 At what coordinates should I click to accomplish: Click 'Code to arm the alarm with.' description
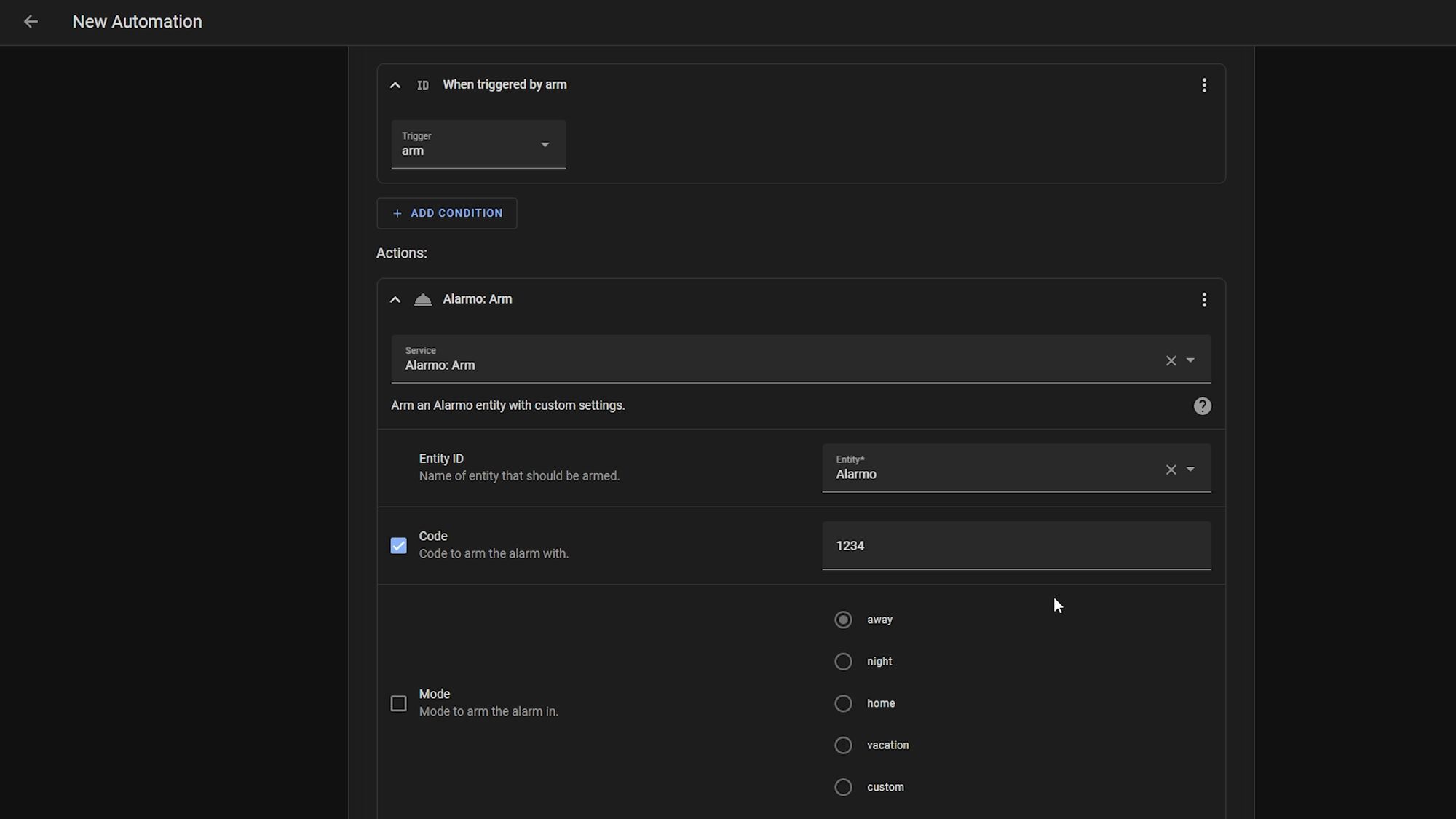(x=494, y=554)
